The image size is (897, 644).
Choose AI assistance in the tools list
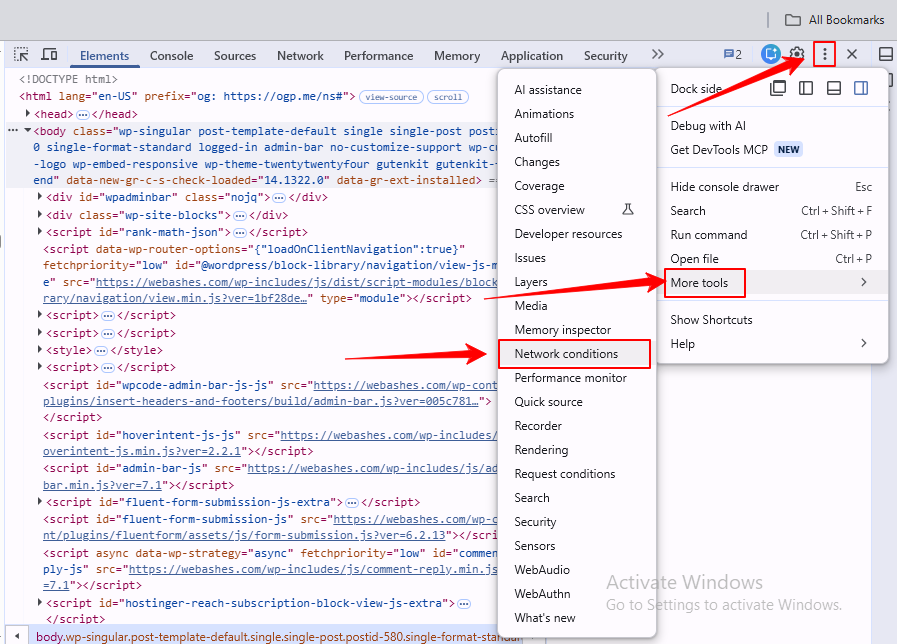(x=577, y=90)
